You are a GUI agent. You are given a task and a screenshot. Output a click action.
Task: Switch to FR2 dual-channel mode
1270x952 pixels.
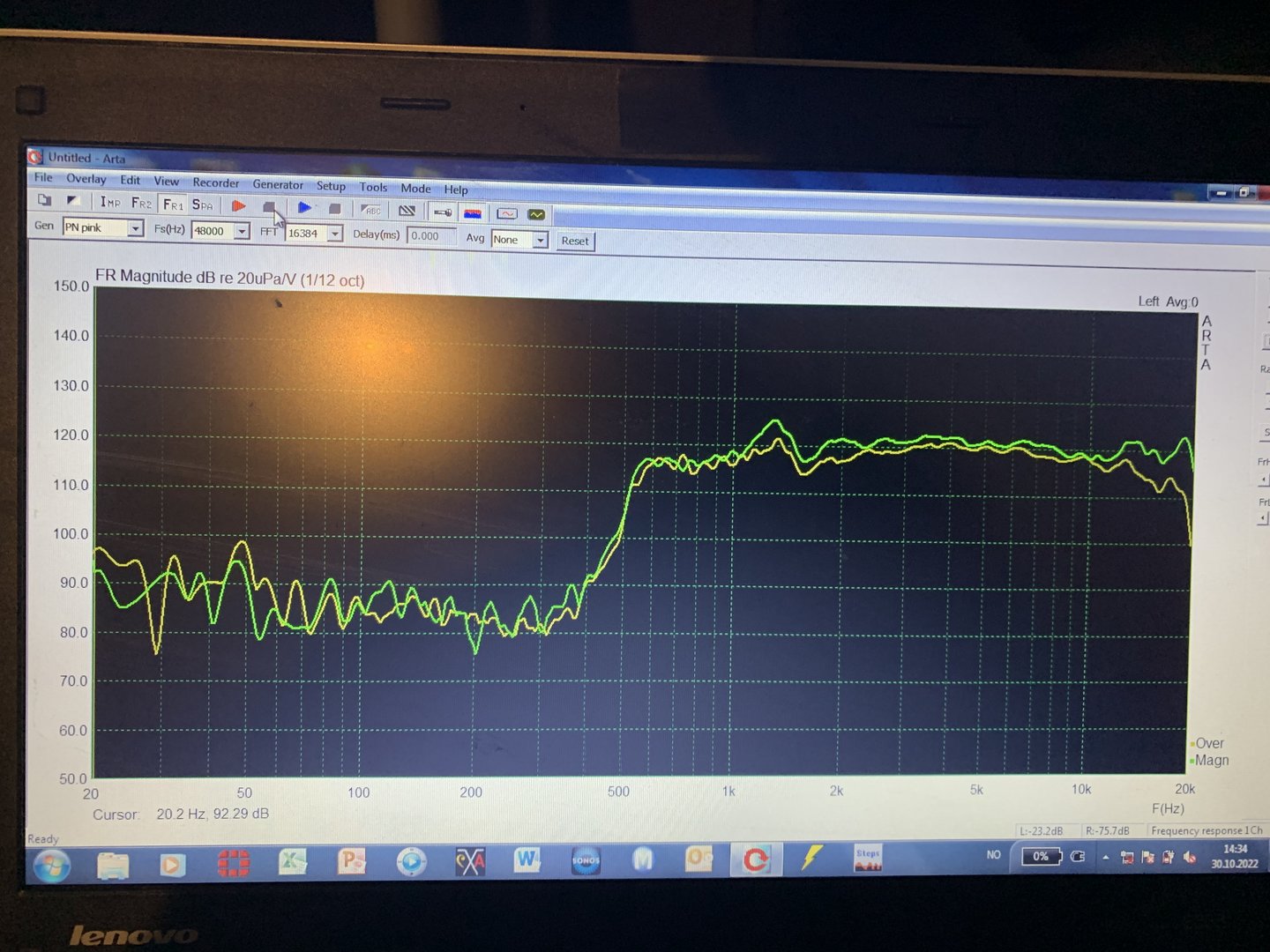(141, 203)
